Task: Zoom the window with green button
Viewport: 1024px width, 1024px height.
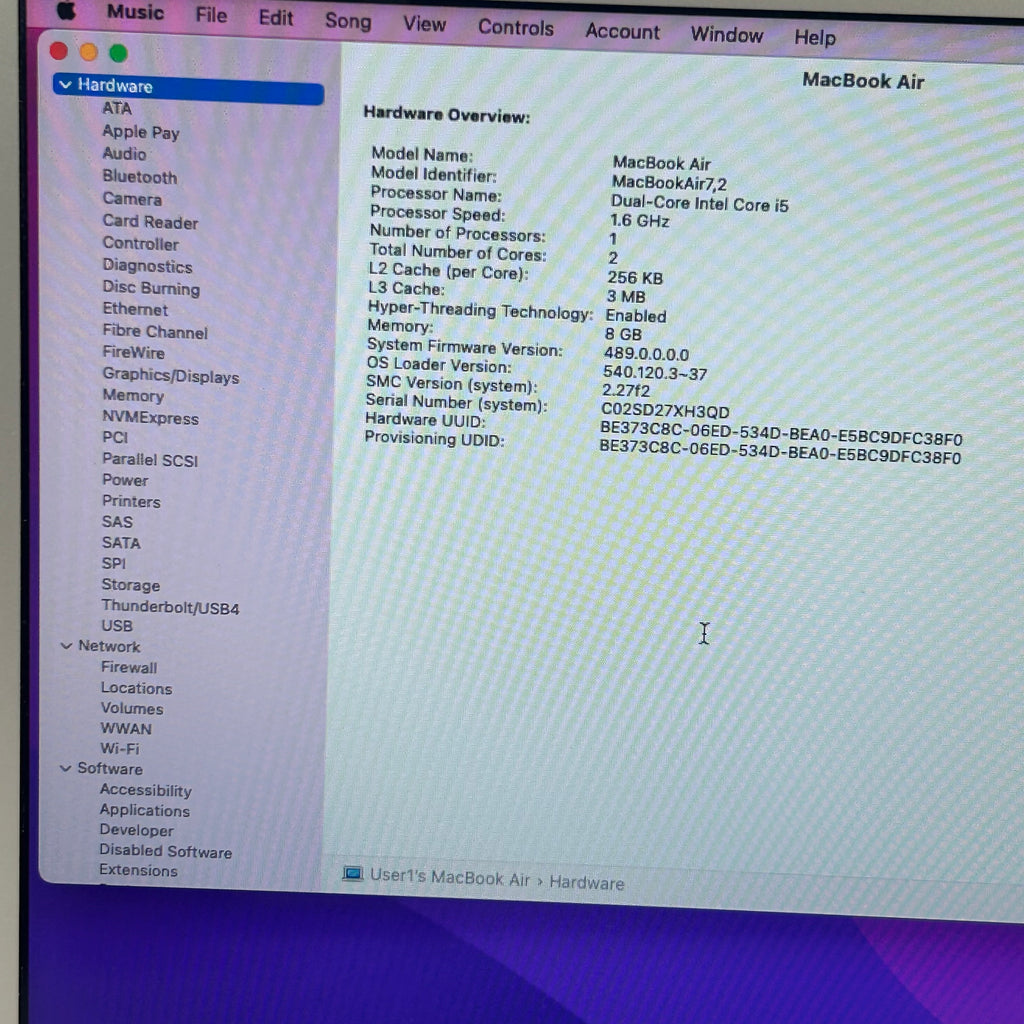Action: 118,53
